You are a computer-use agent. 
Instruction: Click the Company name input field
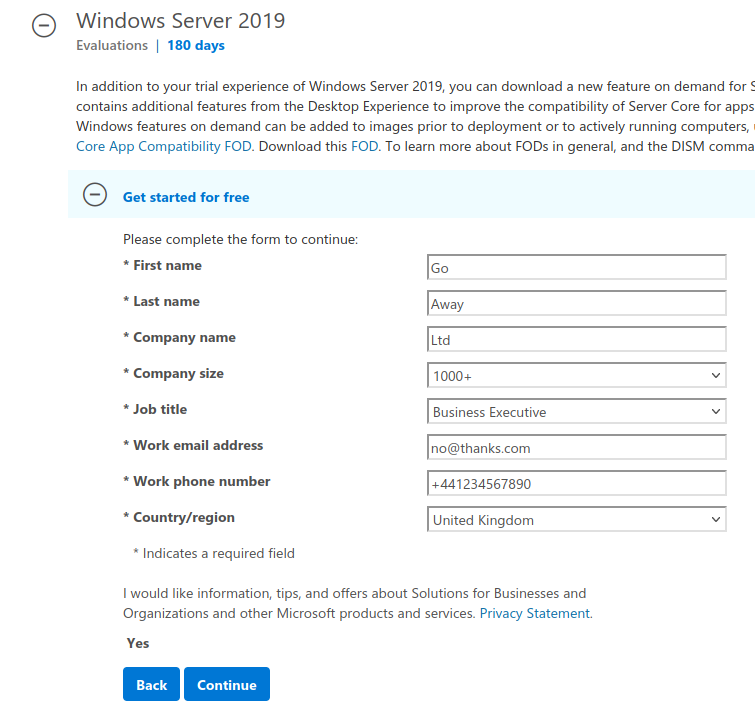(576, 339)
